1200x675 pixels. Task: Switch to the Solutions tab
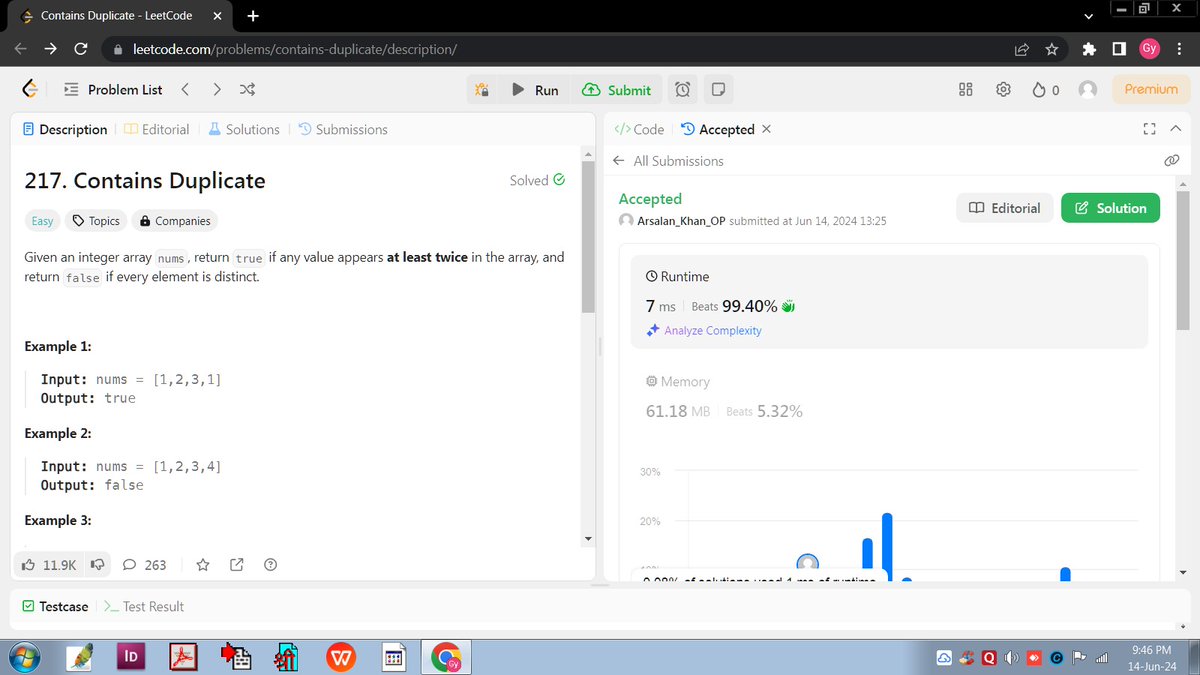pyautogui.click(x=244, y=129)
